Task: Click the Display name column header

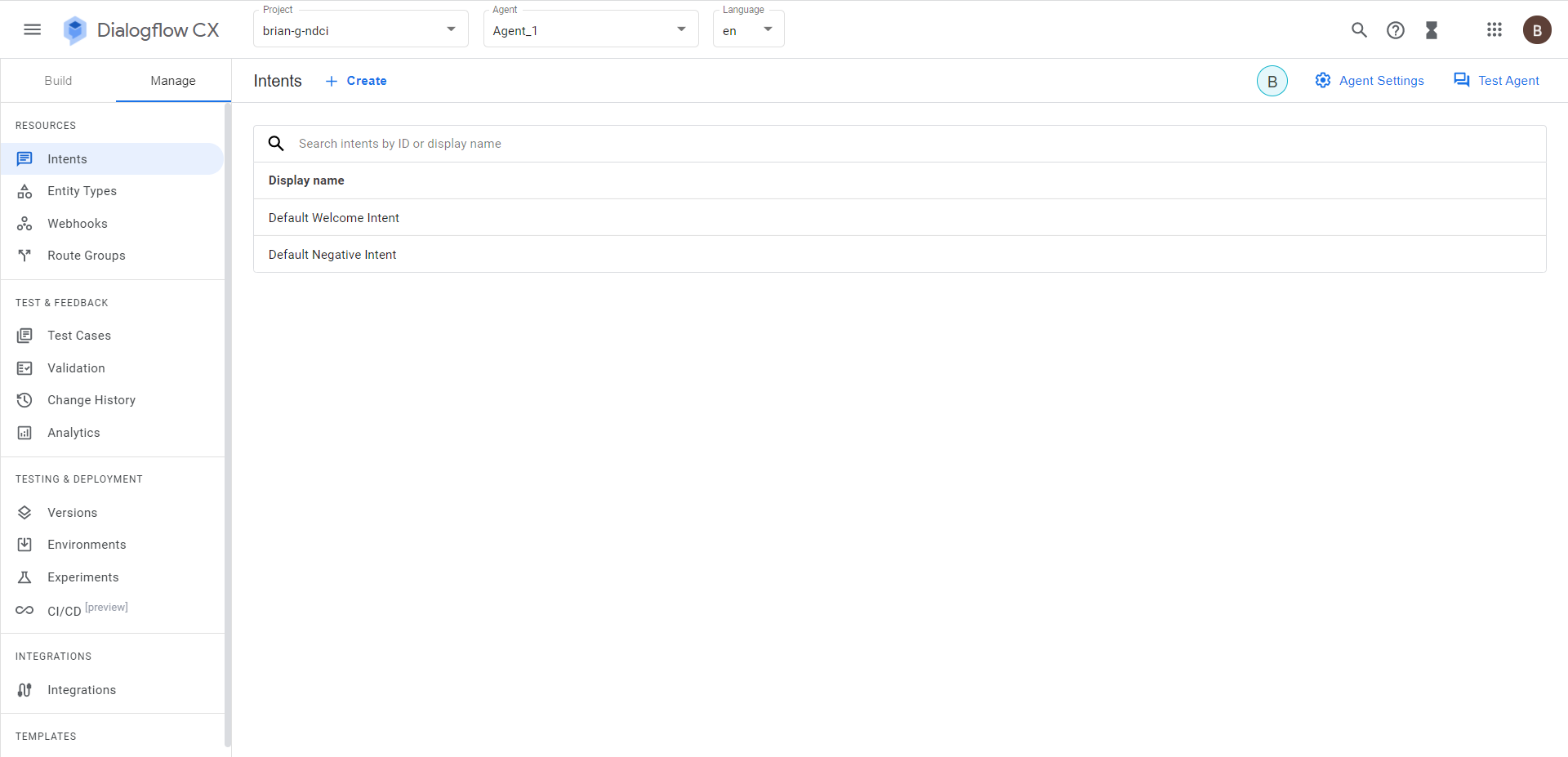Action: pos(306,180)
